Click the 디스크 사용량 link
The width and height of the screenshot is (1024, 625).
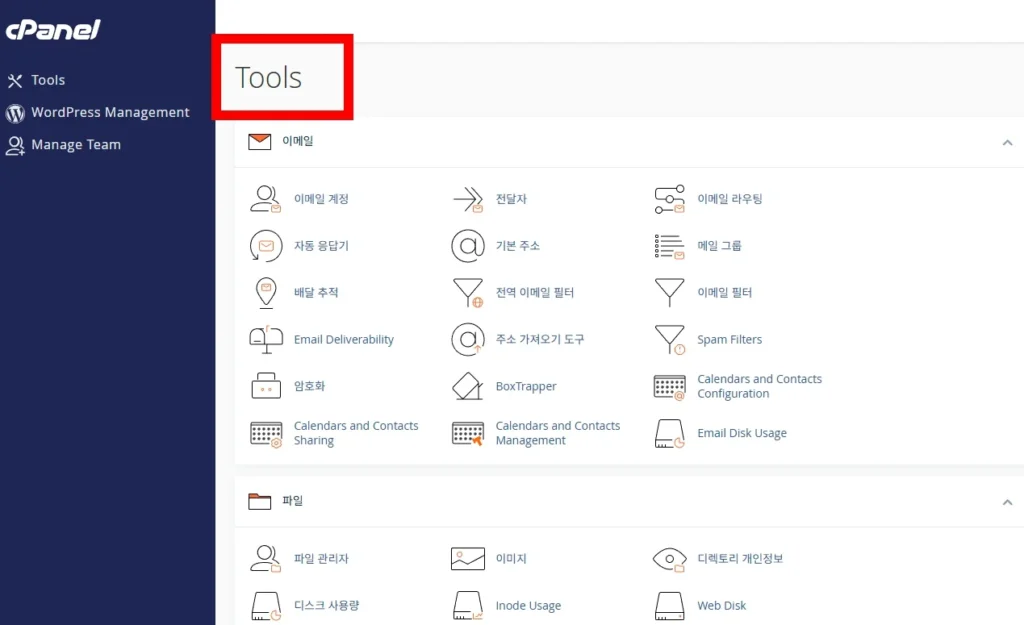(x=326, y=605)
